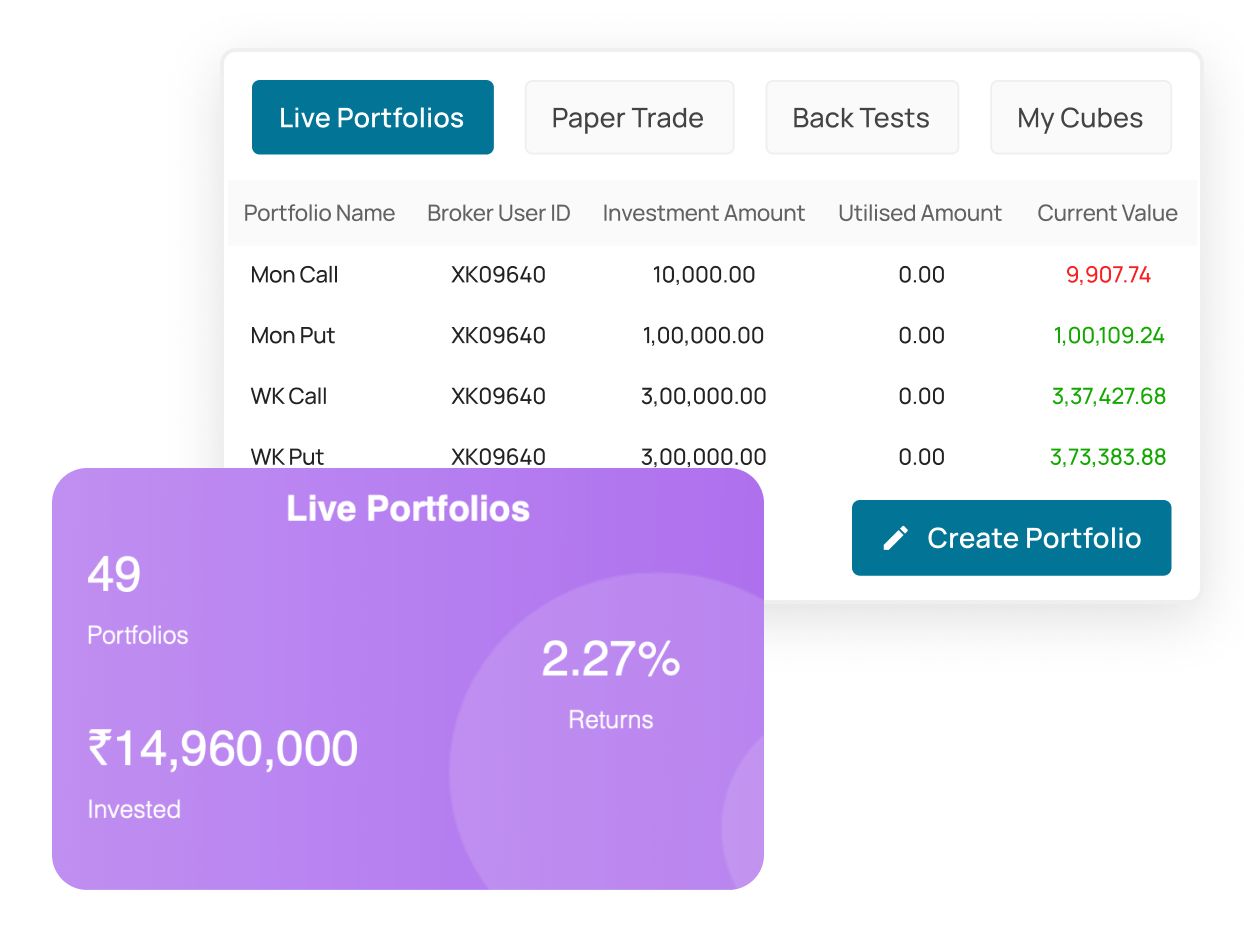The image size is (1244, 932).
Task: Open the Mon Put portfolio row
Action: (x=712, y=335)
